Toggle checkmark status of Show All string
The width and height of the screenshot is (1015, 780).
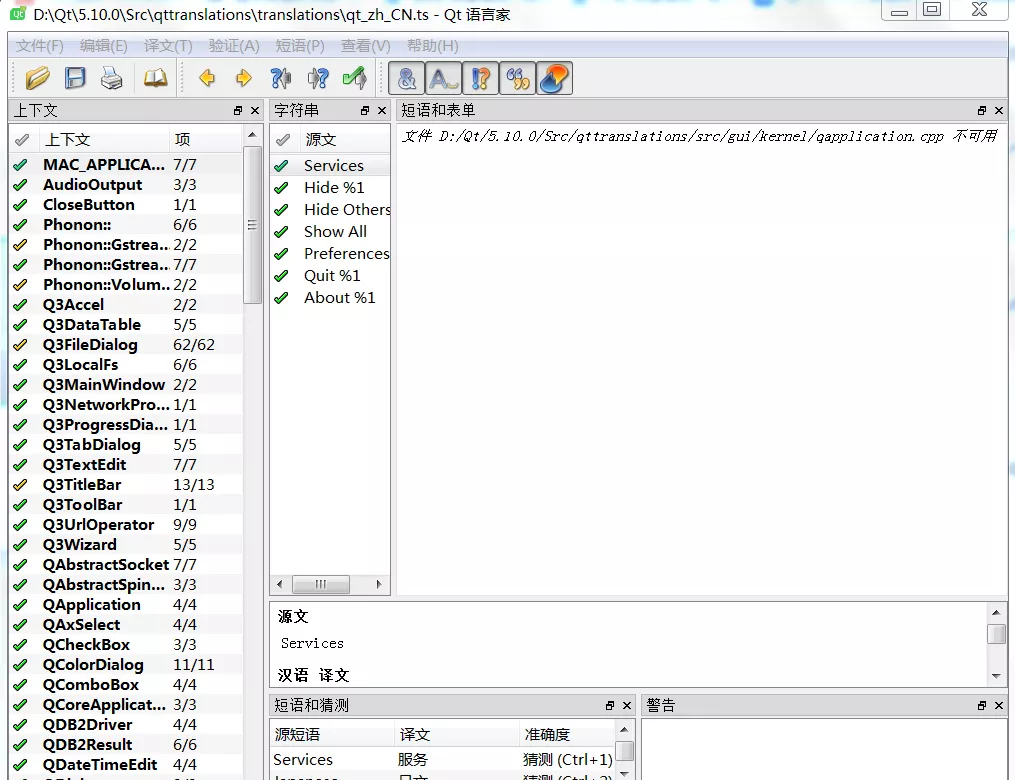[x=281, y=232]
